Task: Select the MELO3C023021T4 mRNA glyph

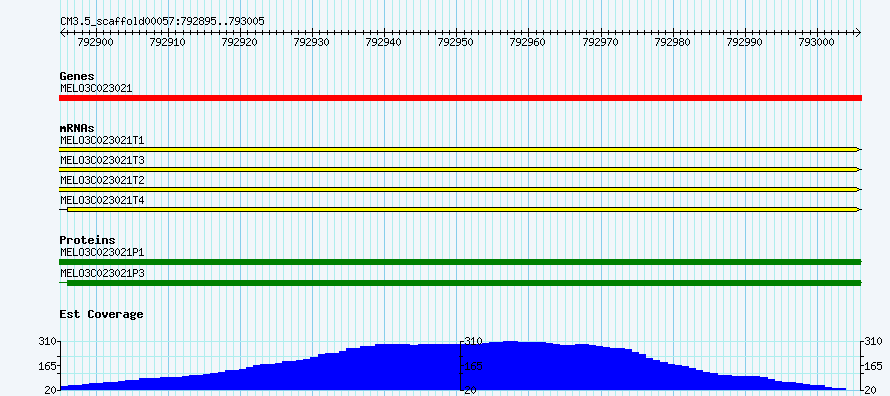Action: click(460, 209)
